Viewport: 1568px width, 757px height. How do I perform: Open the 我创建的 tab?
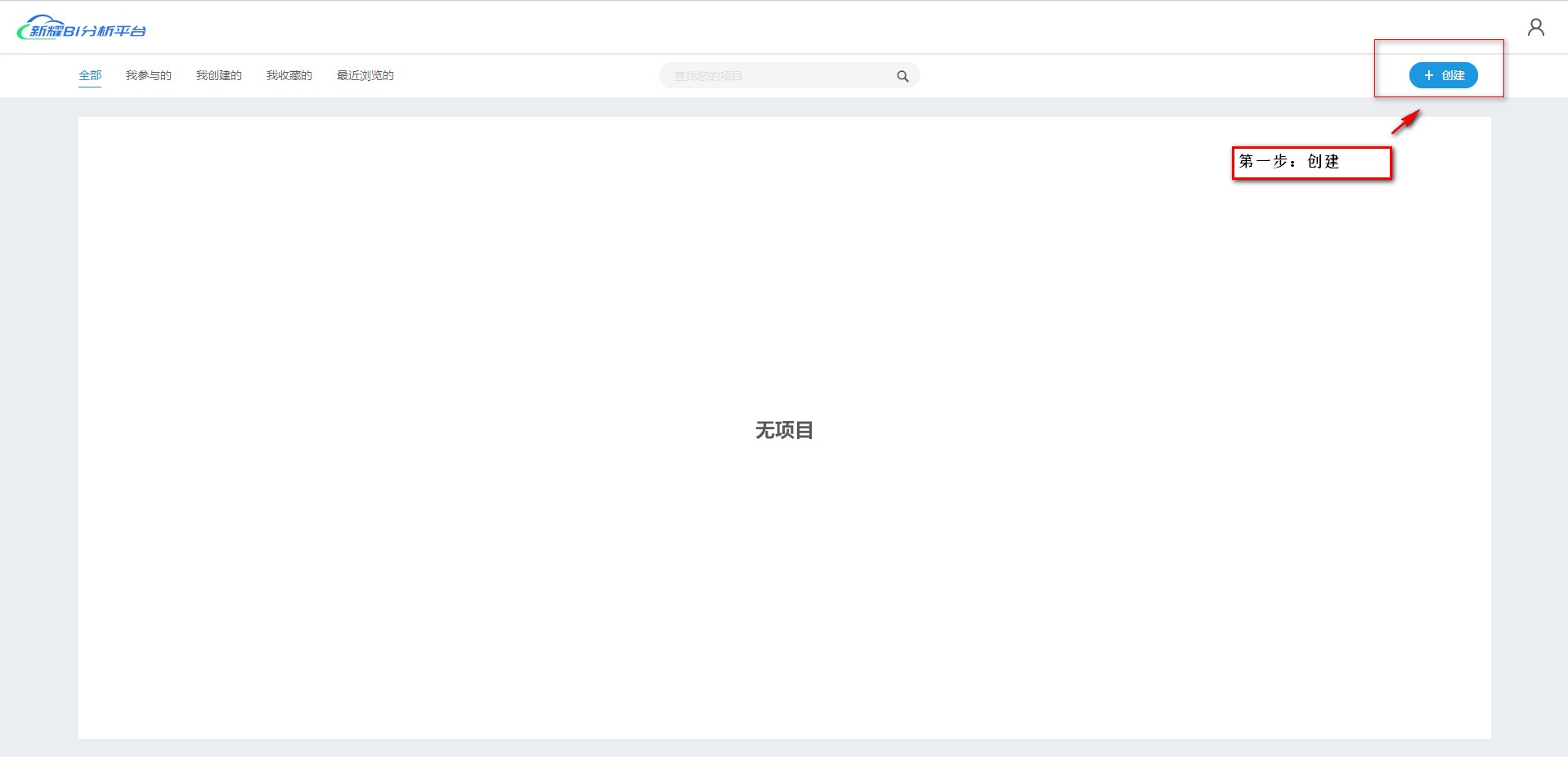click(218, 75)
